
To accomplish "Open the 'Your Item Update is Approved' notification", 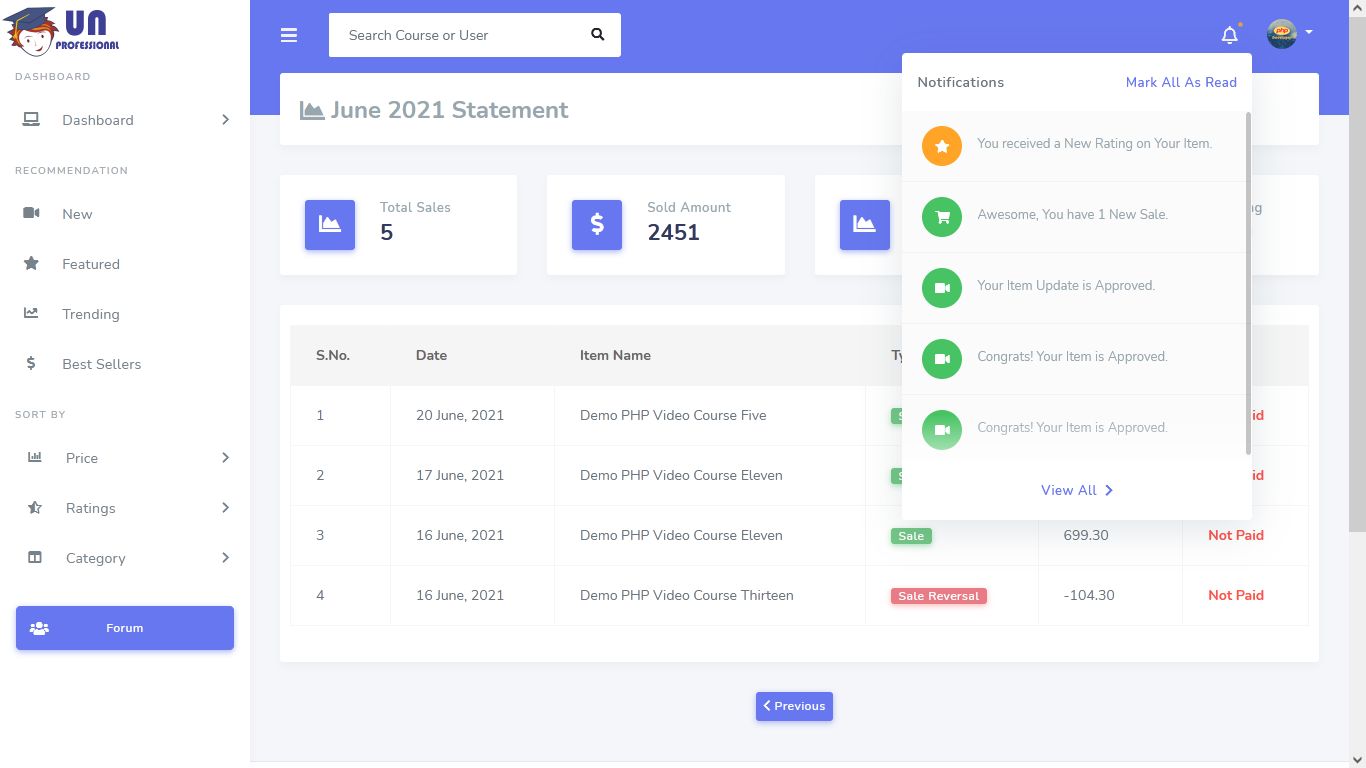I will (1074, 288).
